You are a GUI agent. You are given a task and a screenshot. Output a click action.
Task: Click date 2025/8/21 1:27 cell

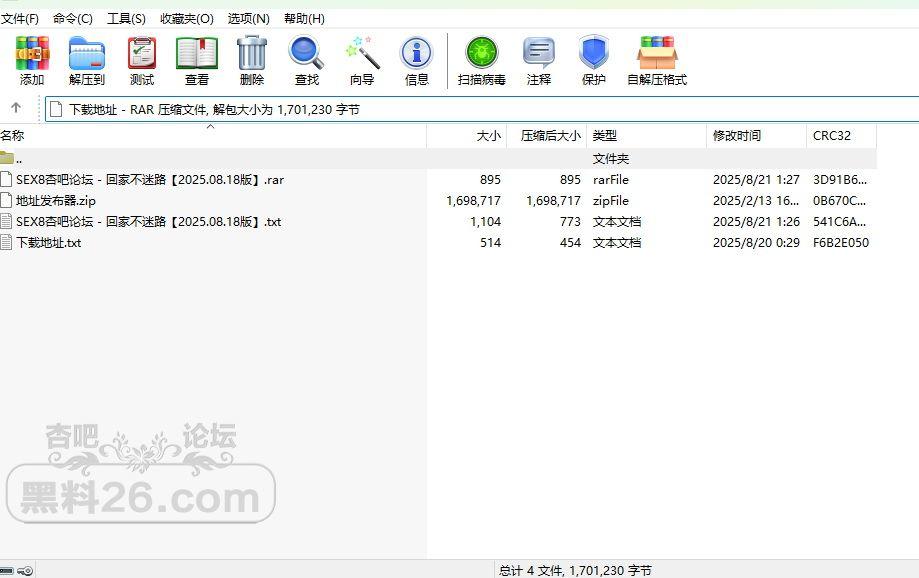756,179
